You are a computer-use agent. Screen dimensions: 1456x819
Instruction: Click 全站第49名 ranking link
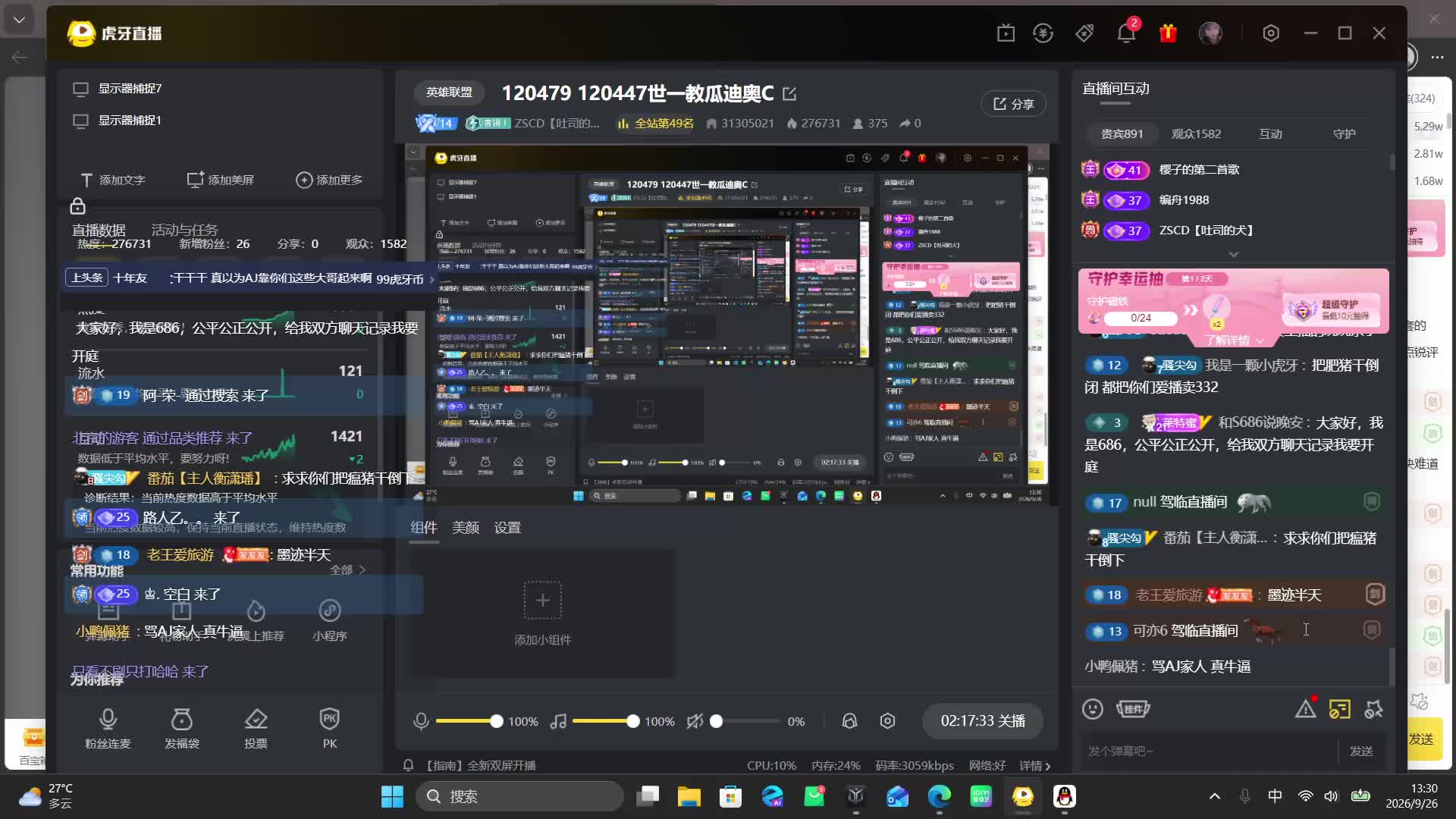coord(656,124)
